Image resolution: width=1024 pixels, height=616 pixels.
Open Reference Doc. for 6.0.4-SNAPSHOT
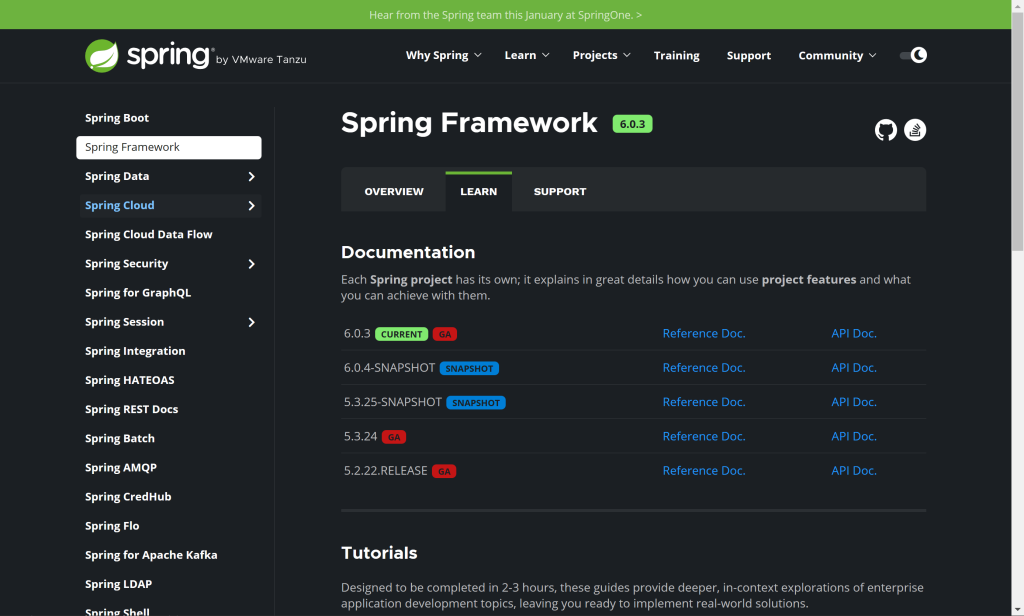point(704,368)
